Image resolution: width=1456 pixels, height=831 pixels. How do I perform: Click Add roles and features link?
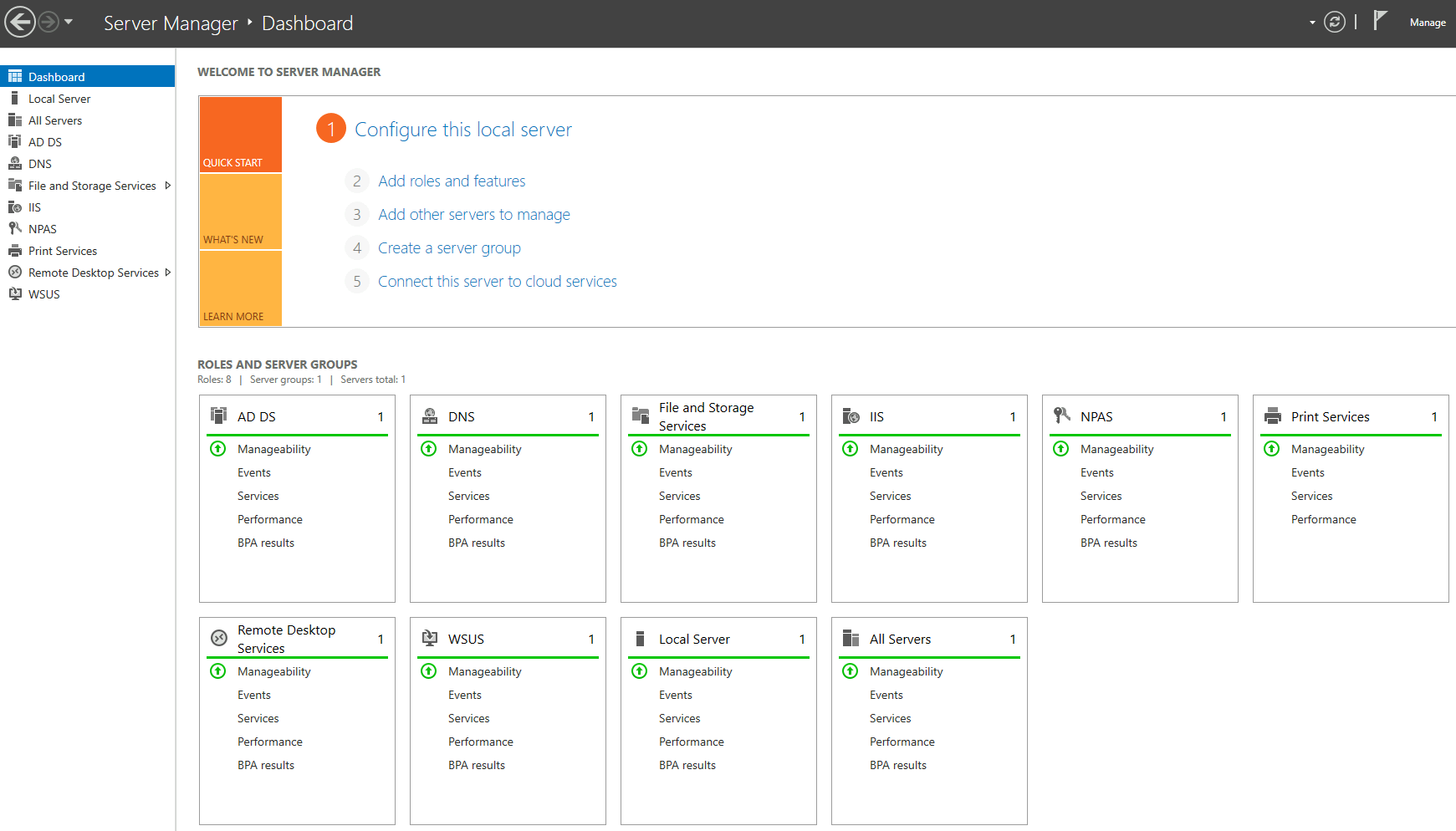pos(452,181)
